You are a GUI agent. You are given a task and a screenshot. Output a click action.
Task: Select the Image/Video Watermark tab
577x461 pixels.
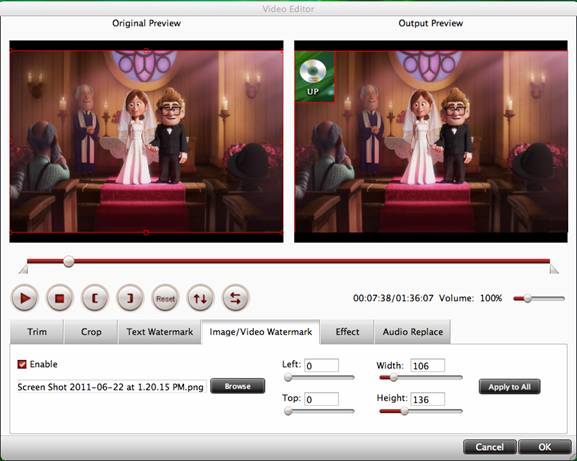click(261, 332)
